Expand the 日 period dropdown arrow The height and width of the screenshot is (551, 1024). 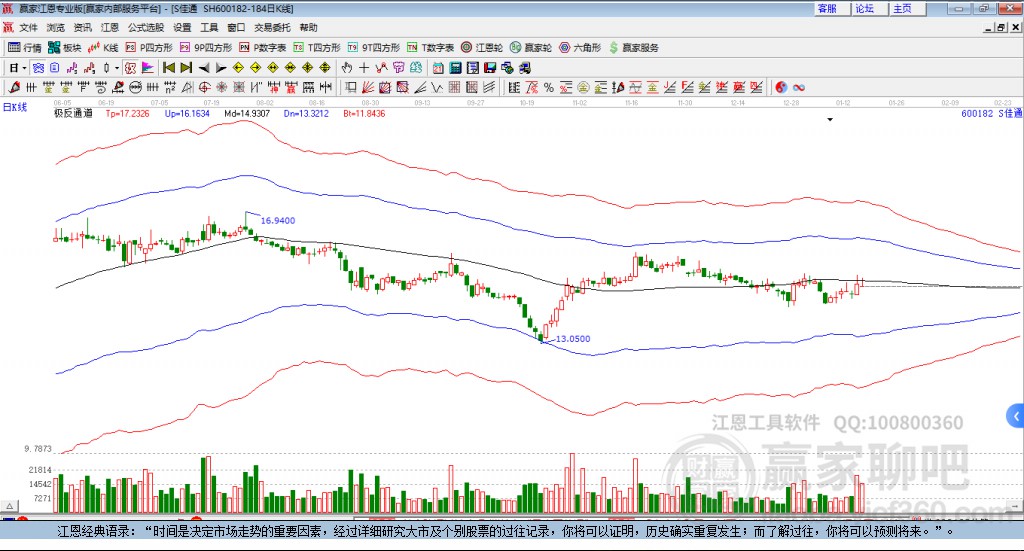click(24, 68)
